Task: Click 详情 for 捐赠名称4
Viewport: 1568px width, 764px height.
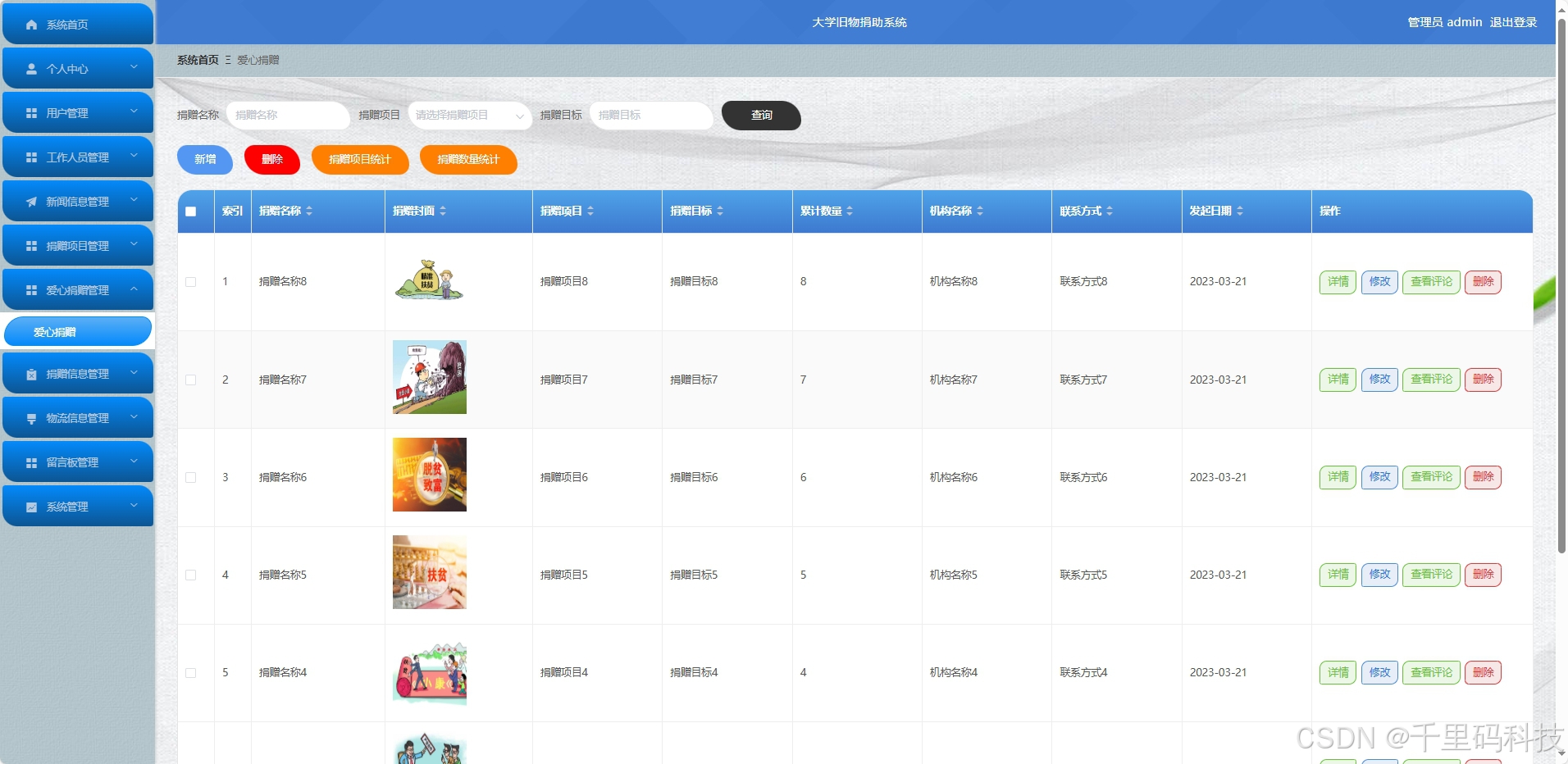Action: tap(1338, 673)
